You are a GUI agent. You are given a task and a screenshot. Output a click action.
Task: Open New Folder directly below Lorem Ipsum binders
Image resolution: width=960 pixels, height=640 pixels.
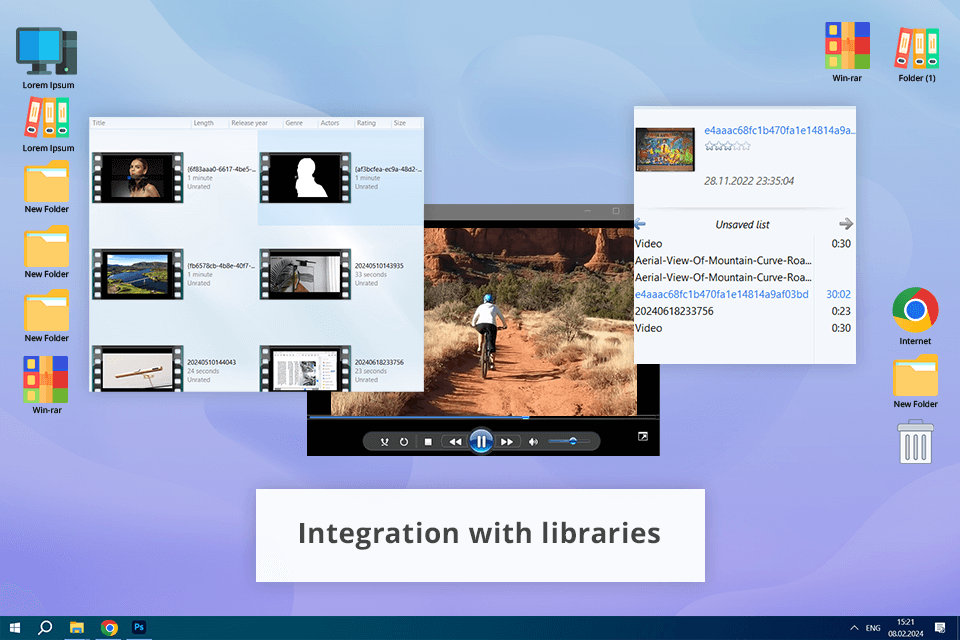click(47, 187)
